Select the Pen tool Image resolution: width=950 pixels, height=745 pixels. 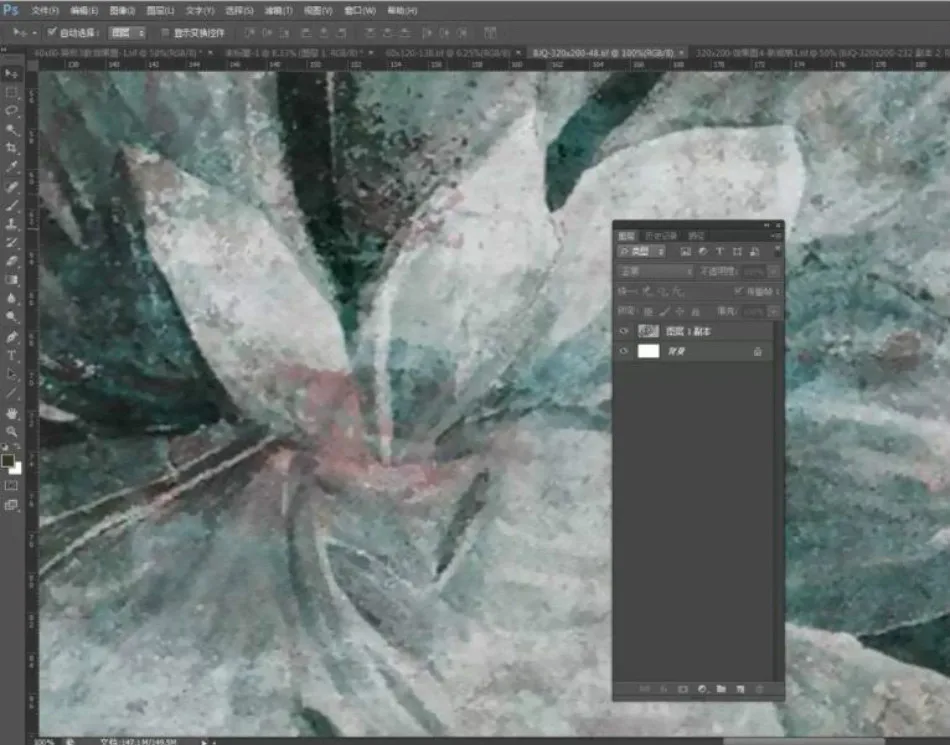click(12, 337)
